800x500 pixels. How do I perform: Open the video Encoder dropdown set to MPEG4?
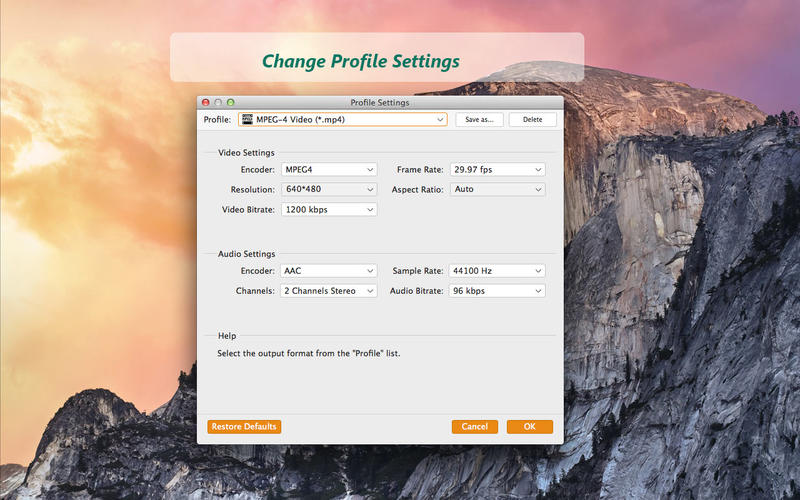pyautogui.click(x=329, y=169)
